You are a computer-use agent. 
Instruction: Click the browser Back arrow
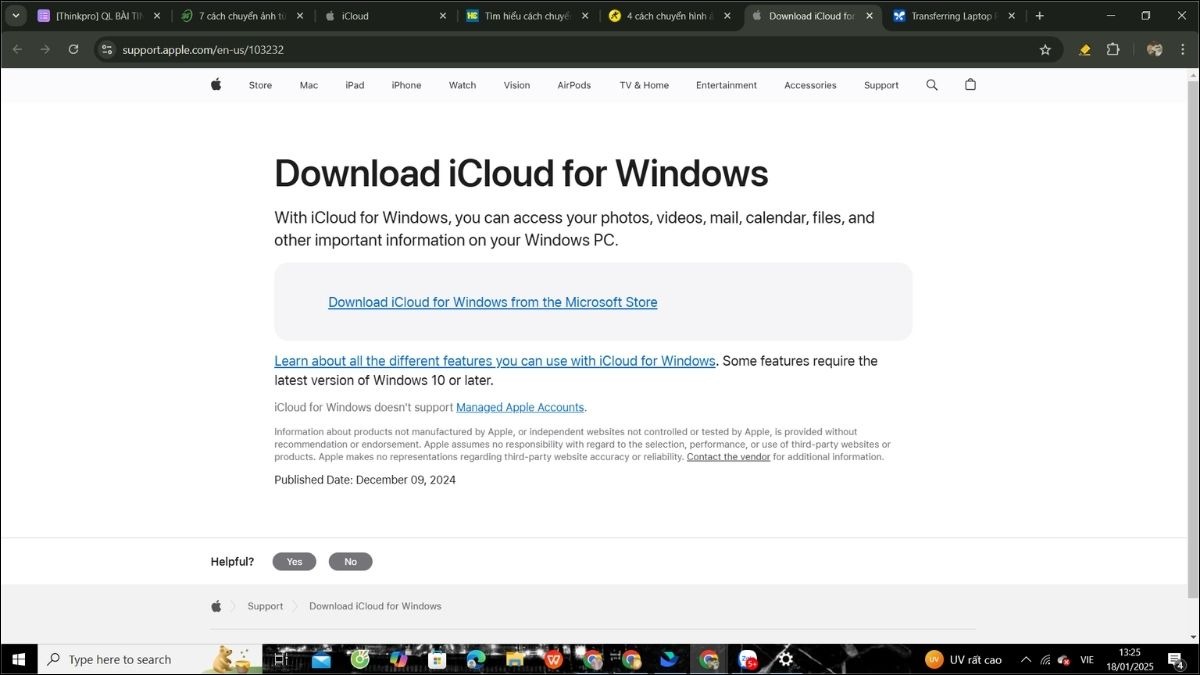click(x=17, y=49)
